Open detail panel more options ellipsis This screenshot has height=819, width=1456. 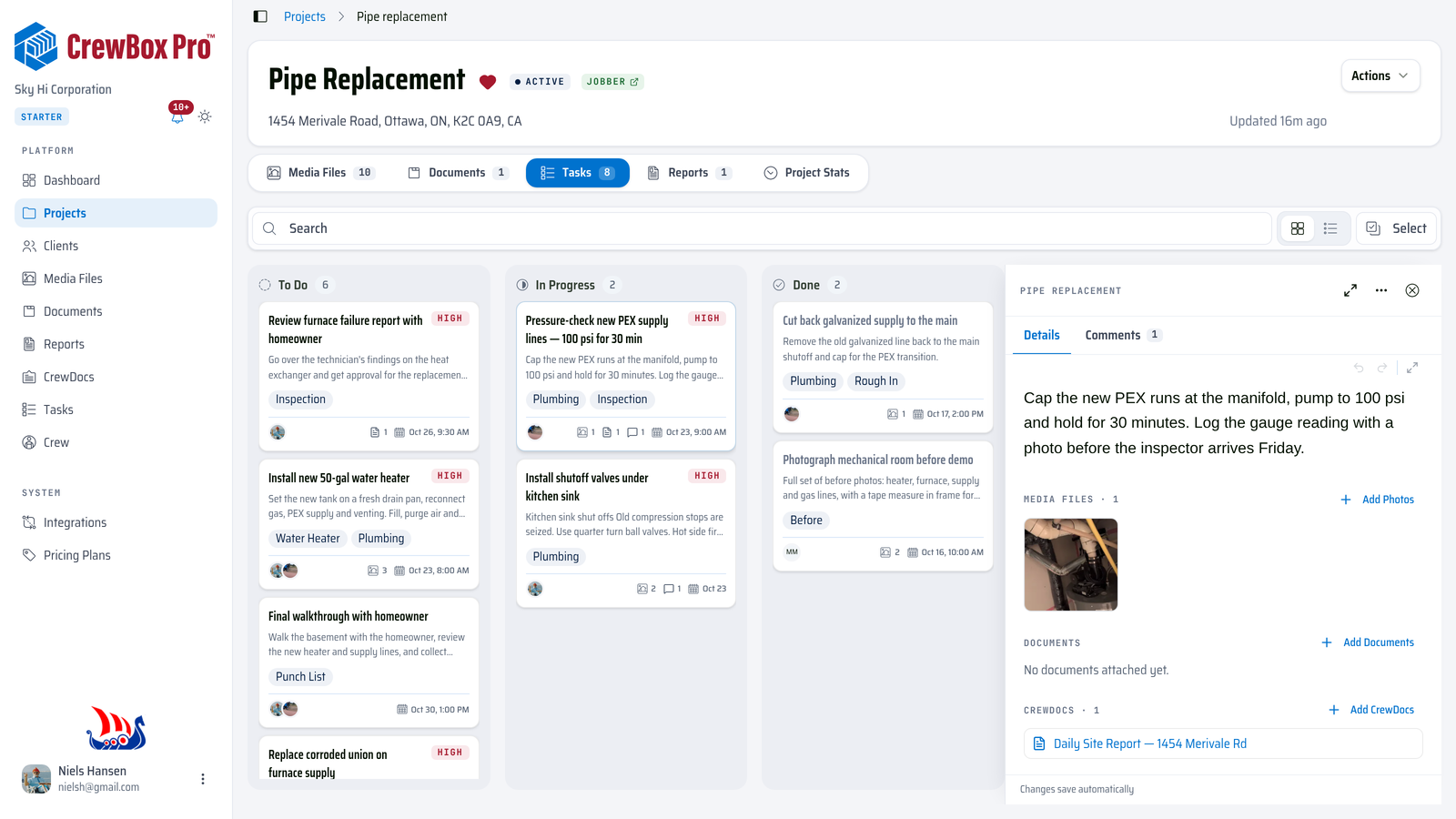[x=1381, y=290]
